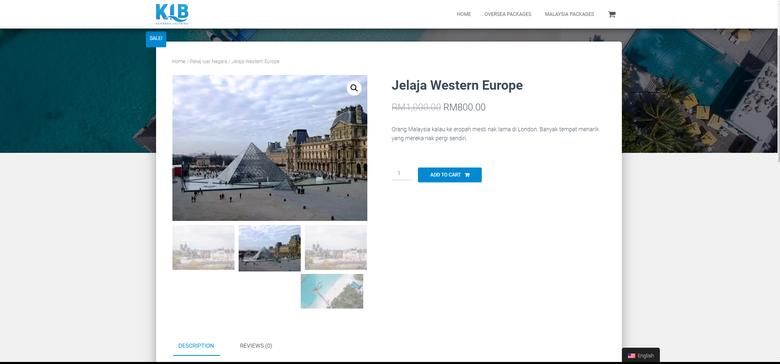Screen dimensions: 780x364
Task: Click the Jelaja Western Europe product title
Action: point(457,86)
